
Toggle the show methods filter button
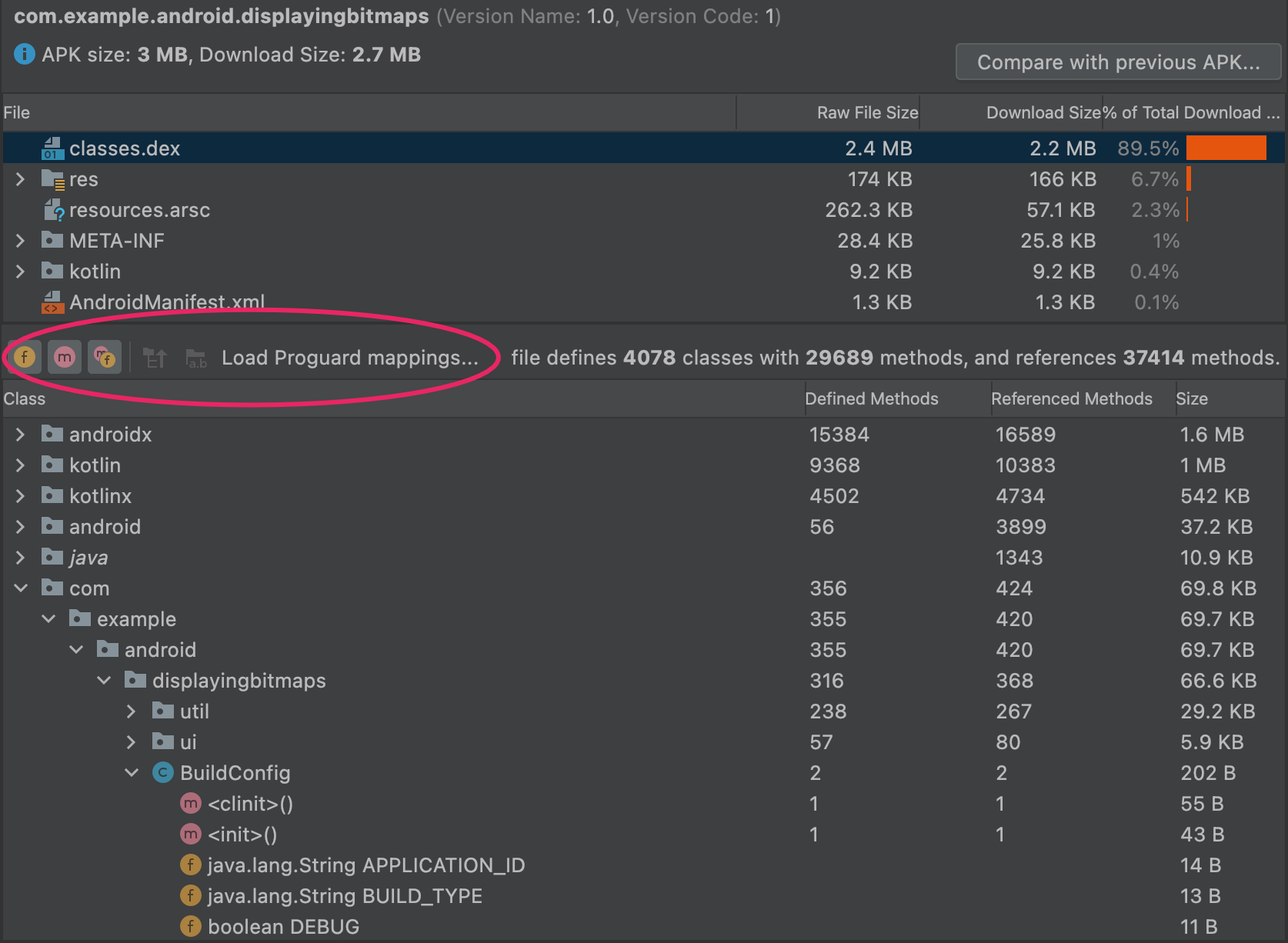point(65,357)
